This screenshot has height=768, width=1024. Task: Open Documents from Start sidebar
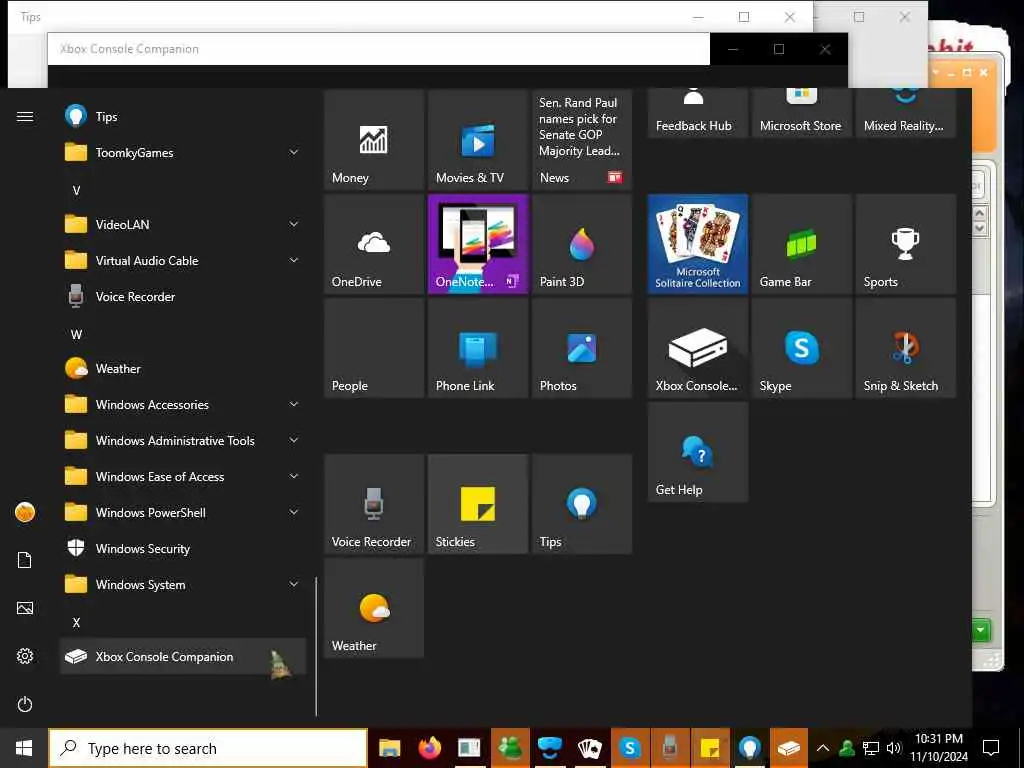pos(25,560)
